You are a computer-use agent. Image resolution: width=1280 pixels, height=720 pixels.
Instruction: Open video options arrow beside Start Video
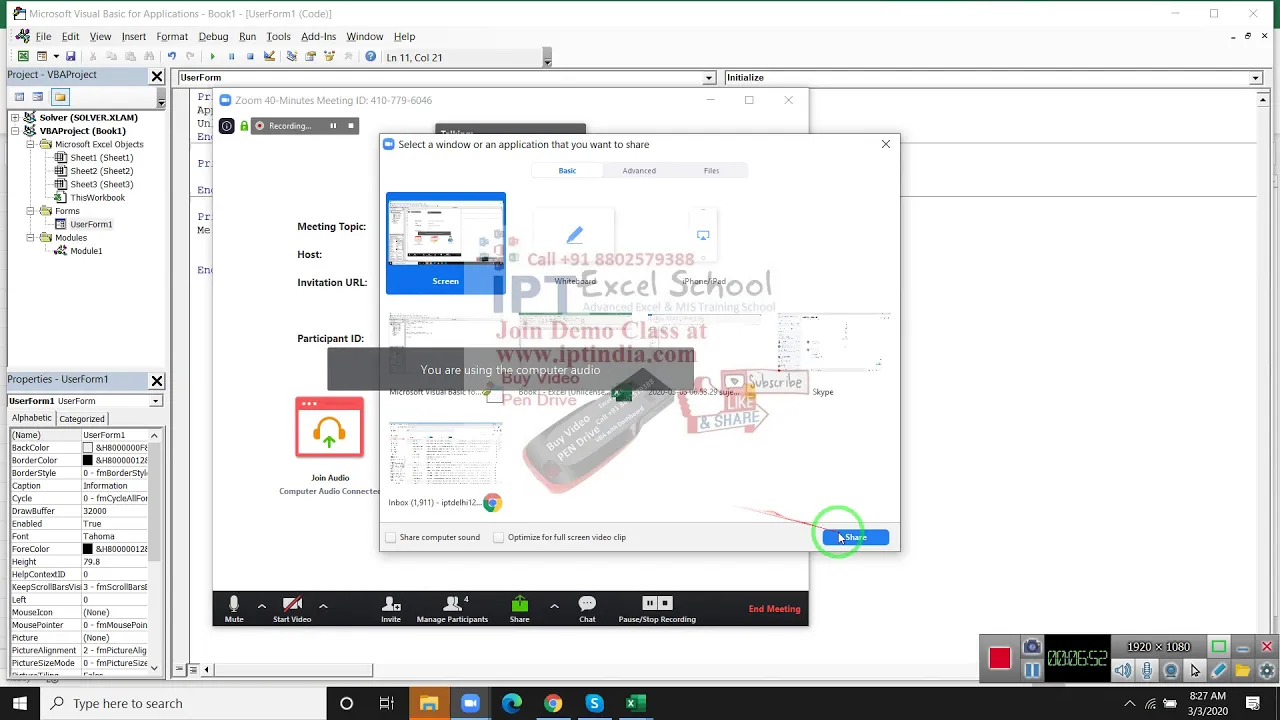(x=323, y=605)
